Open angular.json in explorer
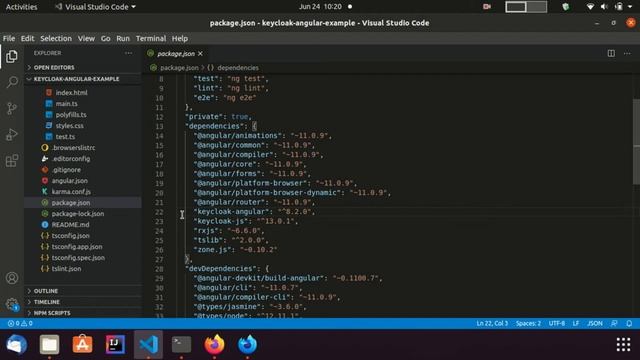This screenshot has height=360, width=640. click(69, 181)
